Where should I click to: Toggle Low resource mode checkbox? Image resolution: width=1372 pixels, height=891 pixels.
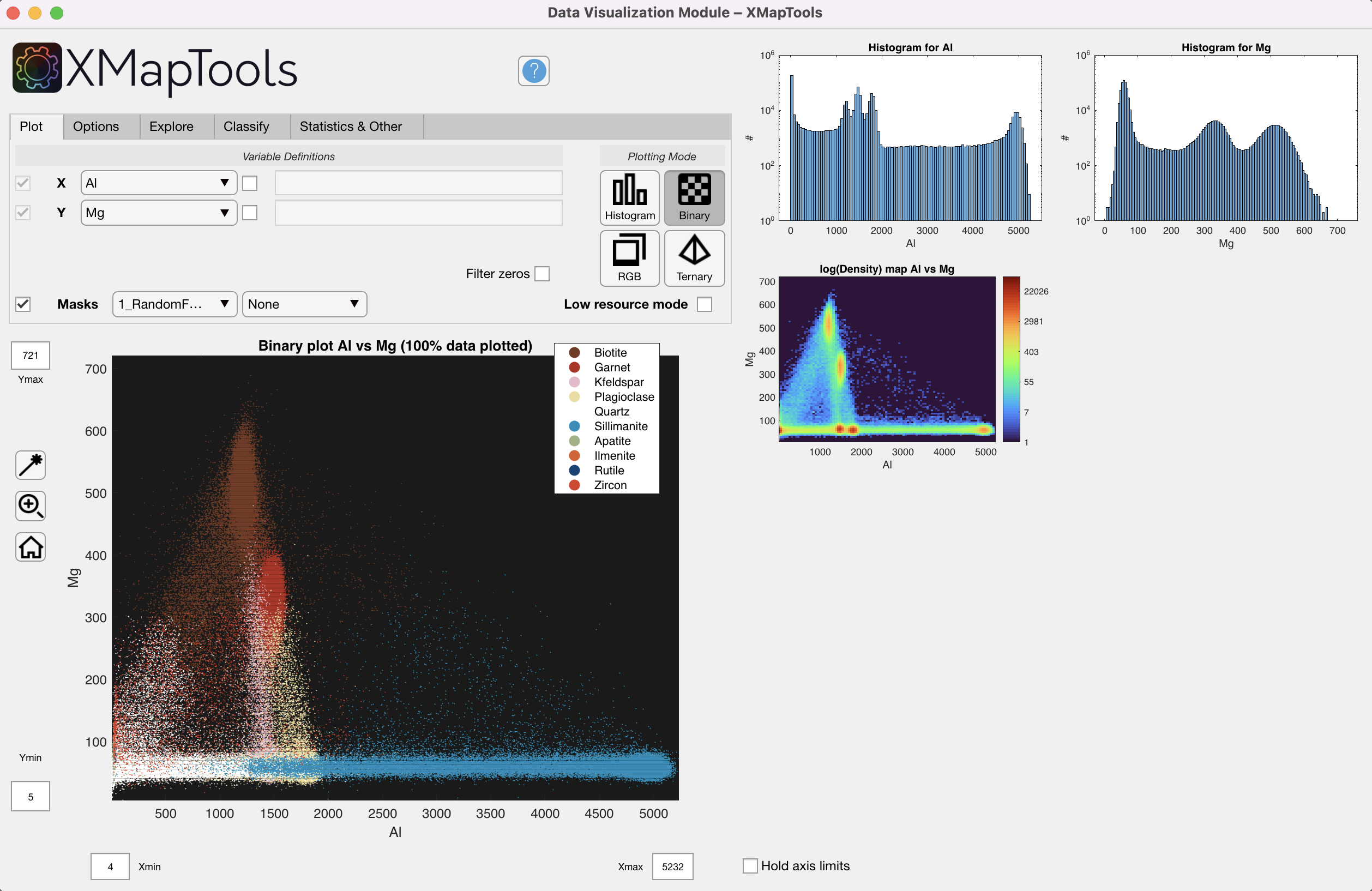(x=705, y=304)
